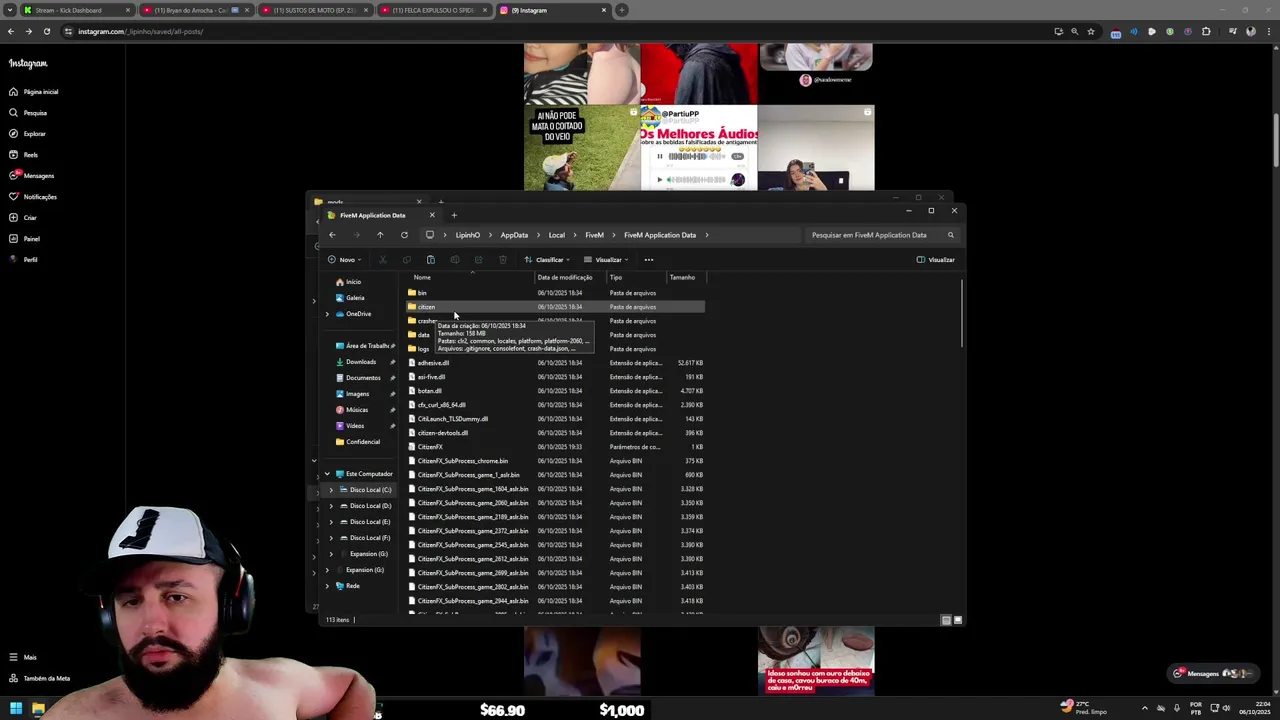
Task: Refresh the FiveM Application Data folder
Action: point(404,235)
